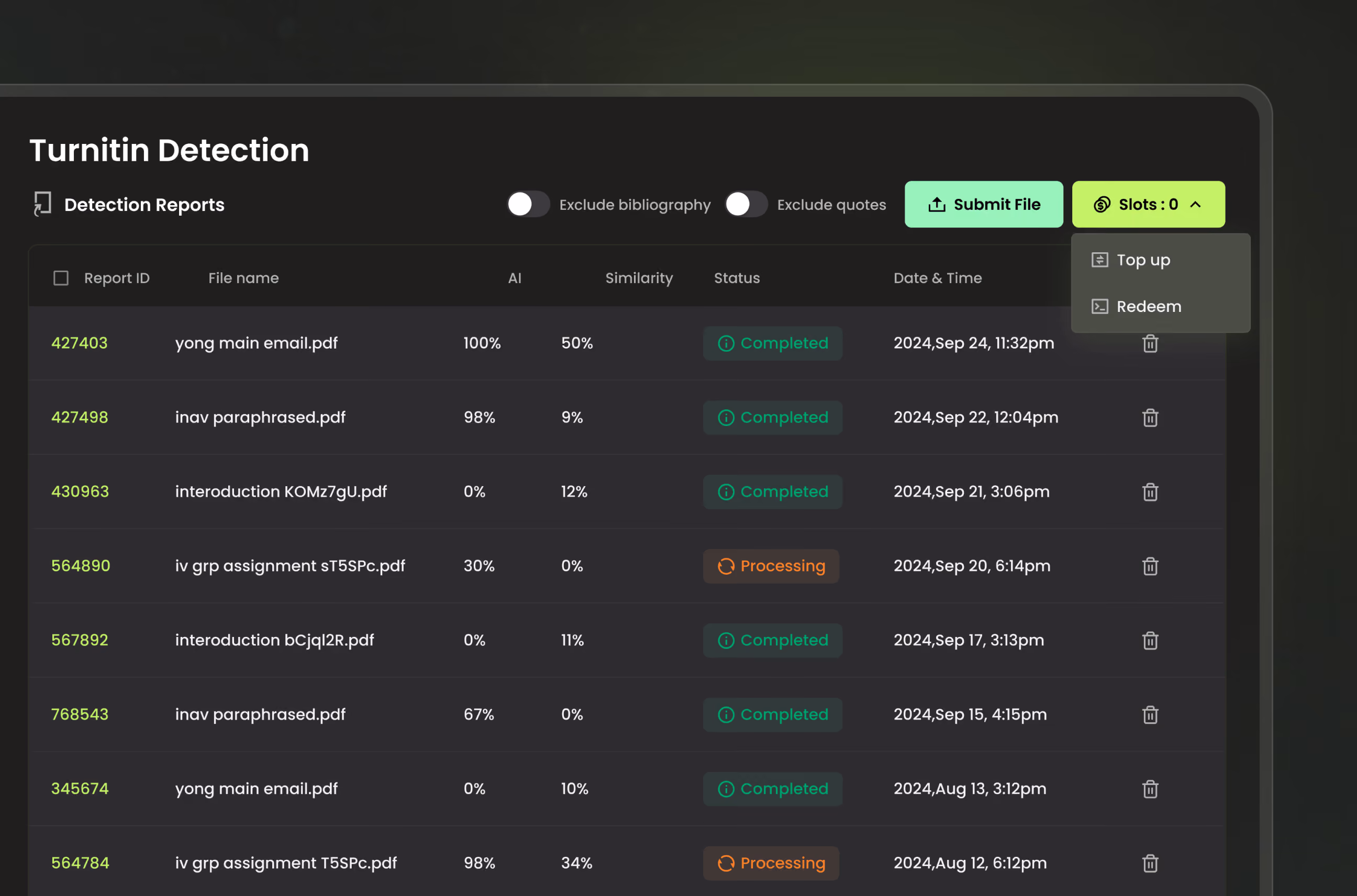Click the Status column header

click(737, 278)
